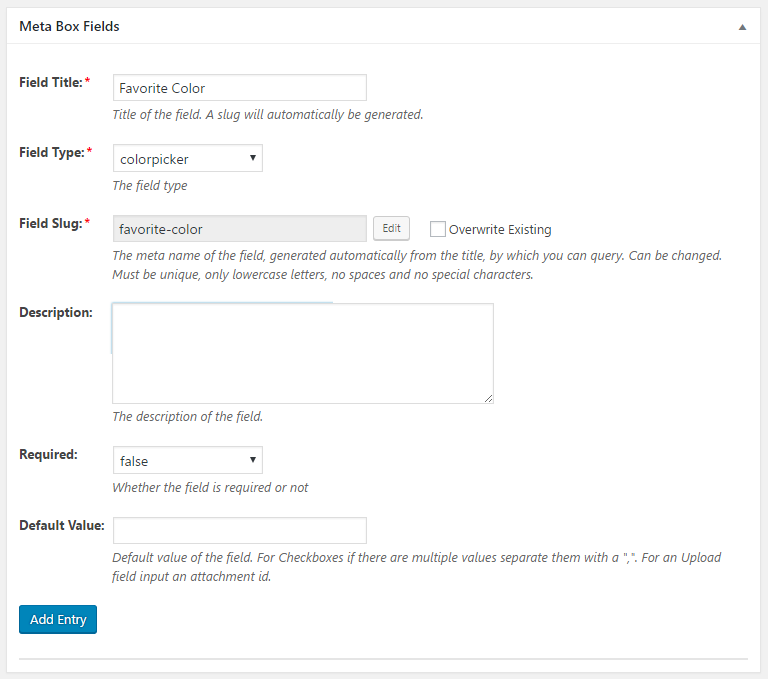
Task: Focus the Description text area
Action: coord(303,353)
